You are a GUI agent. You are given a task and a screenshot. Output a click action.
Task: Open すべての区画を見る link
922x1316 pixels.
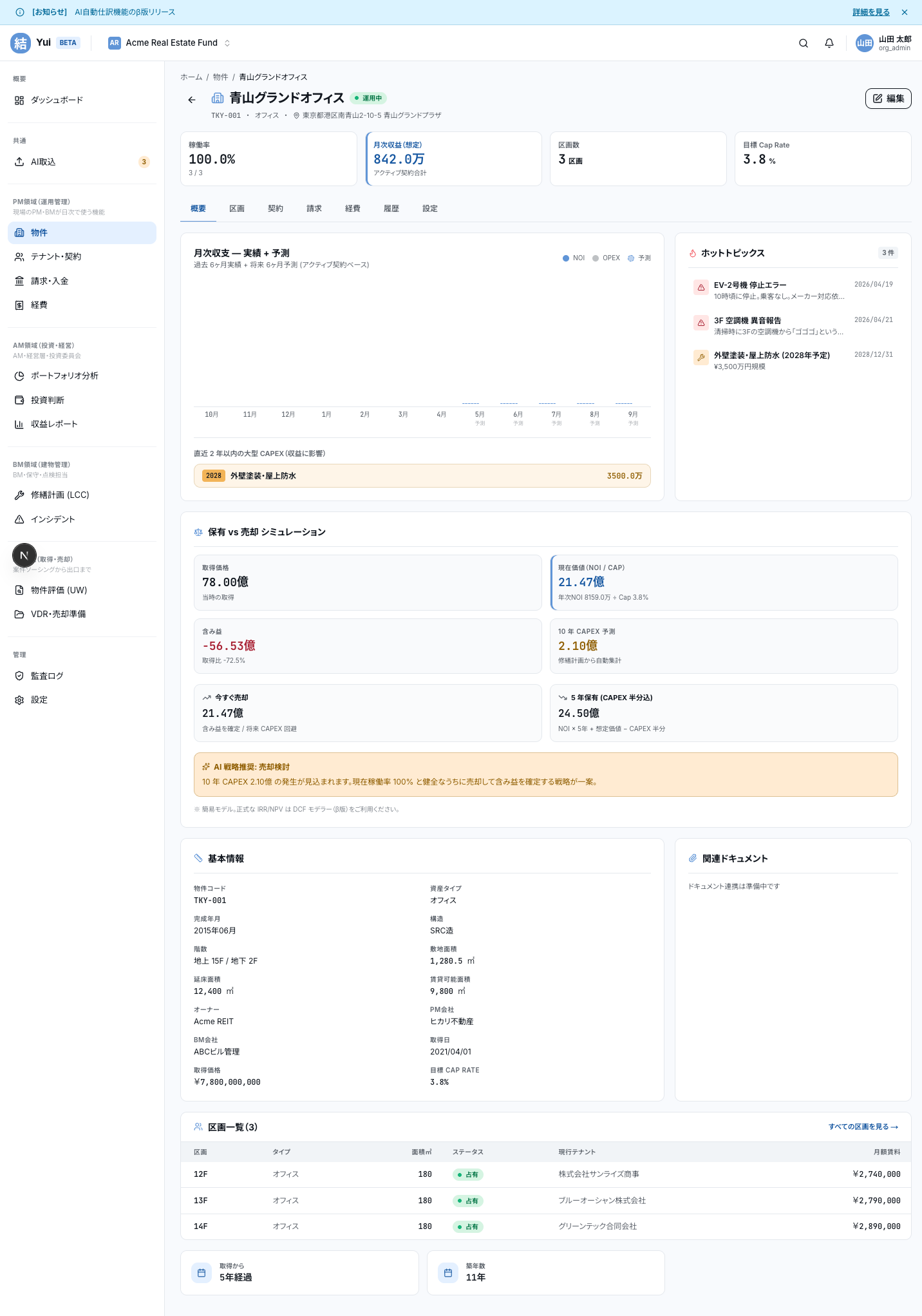(x=863, y=1127)
